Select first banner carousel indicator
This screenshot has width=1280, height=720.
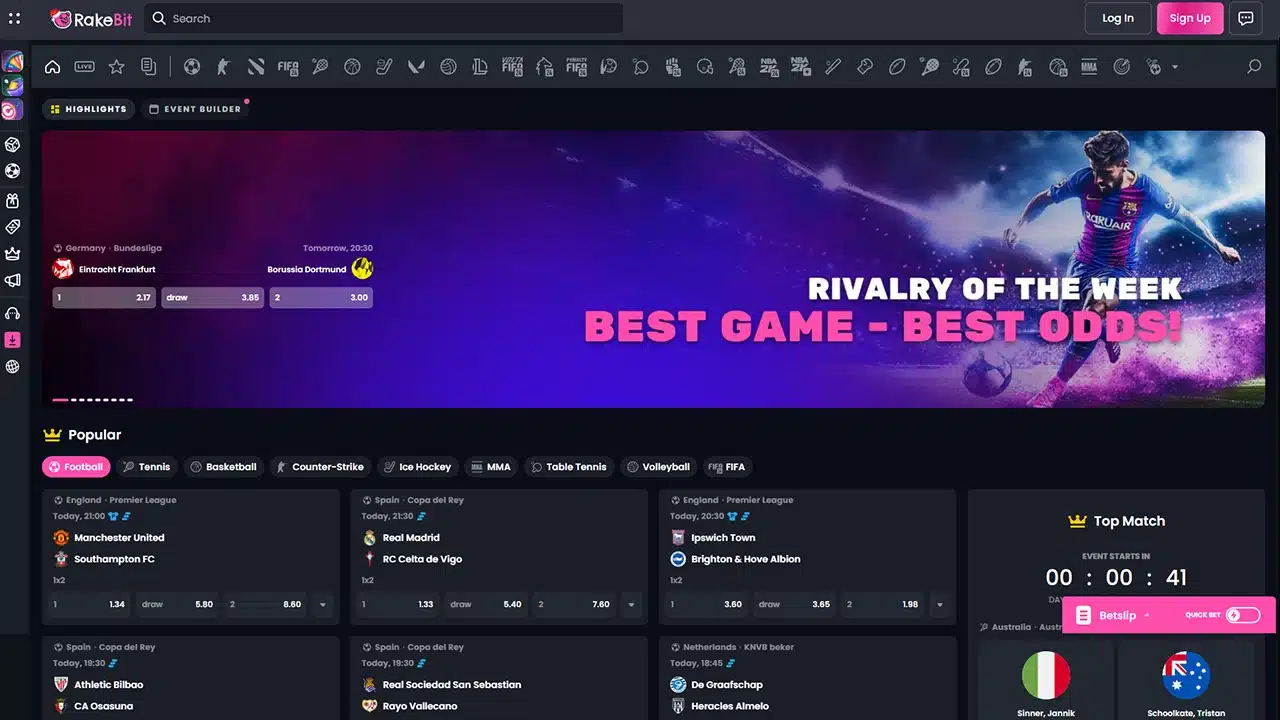point(60,400)
